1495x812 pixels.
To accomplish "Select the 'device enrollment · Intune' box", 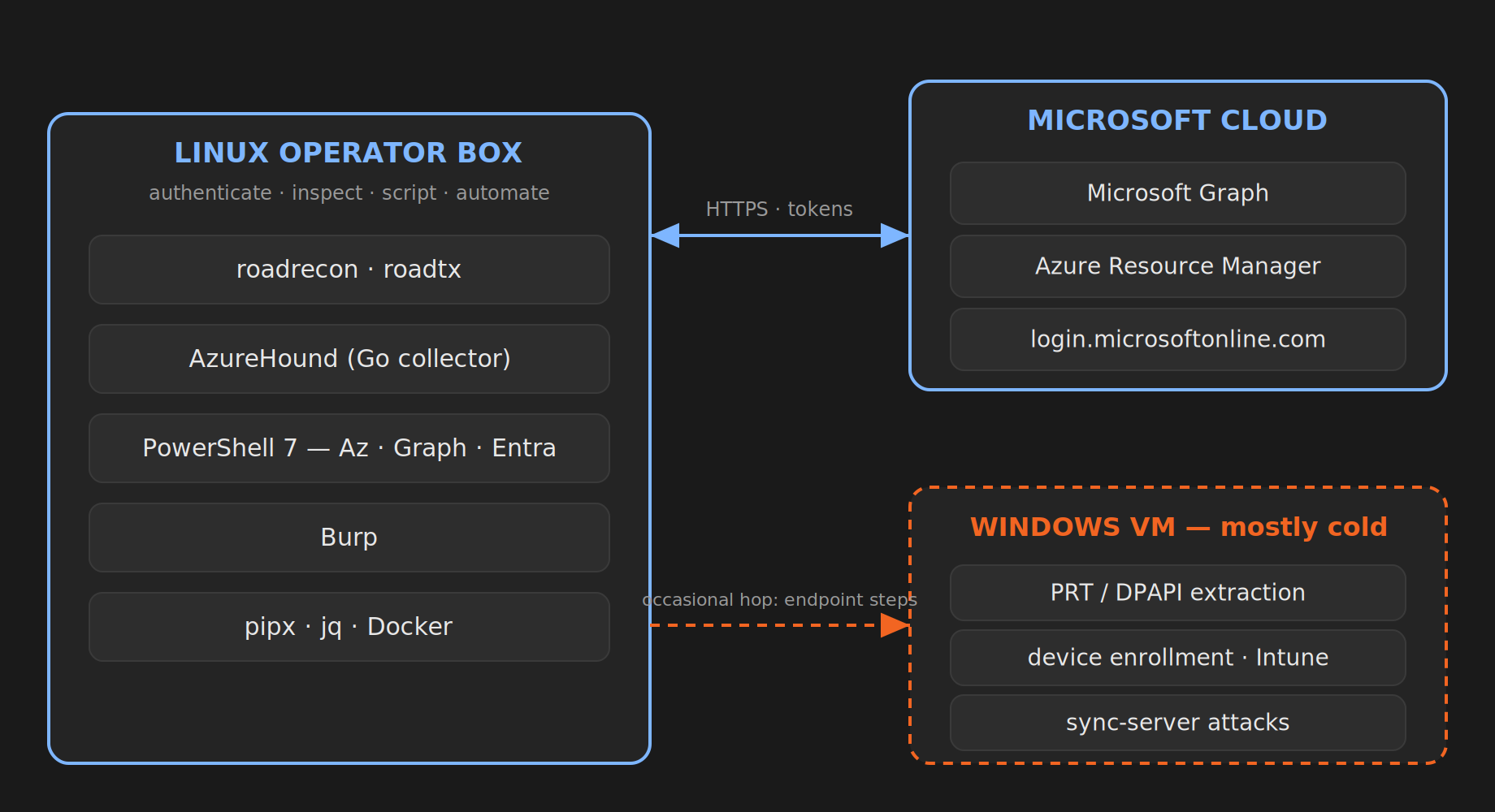I will [x=1178, y=658].
